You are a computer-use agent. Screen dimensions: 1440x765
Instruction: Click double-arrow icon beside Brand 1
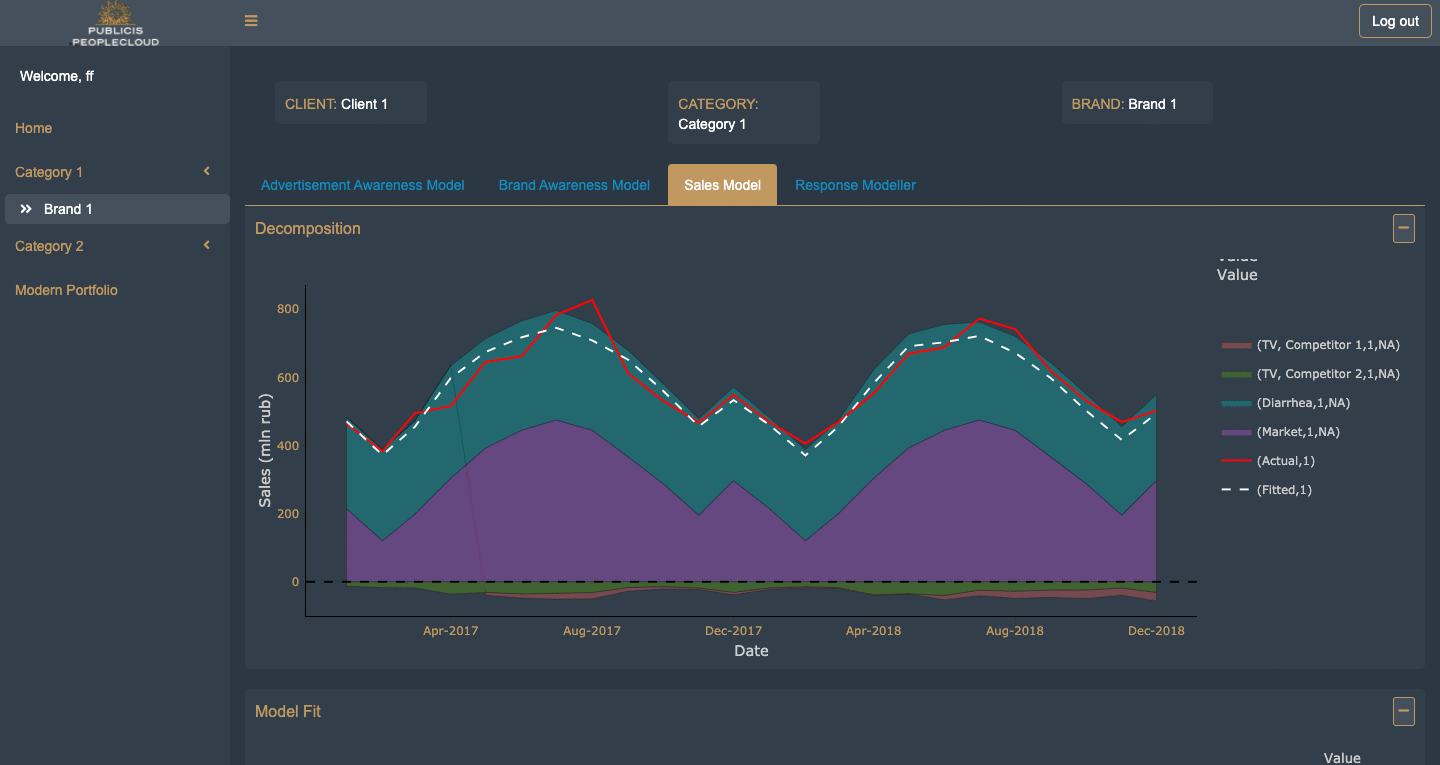coord(27,209)
